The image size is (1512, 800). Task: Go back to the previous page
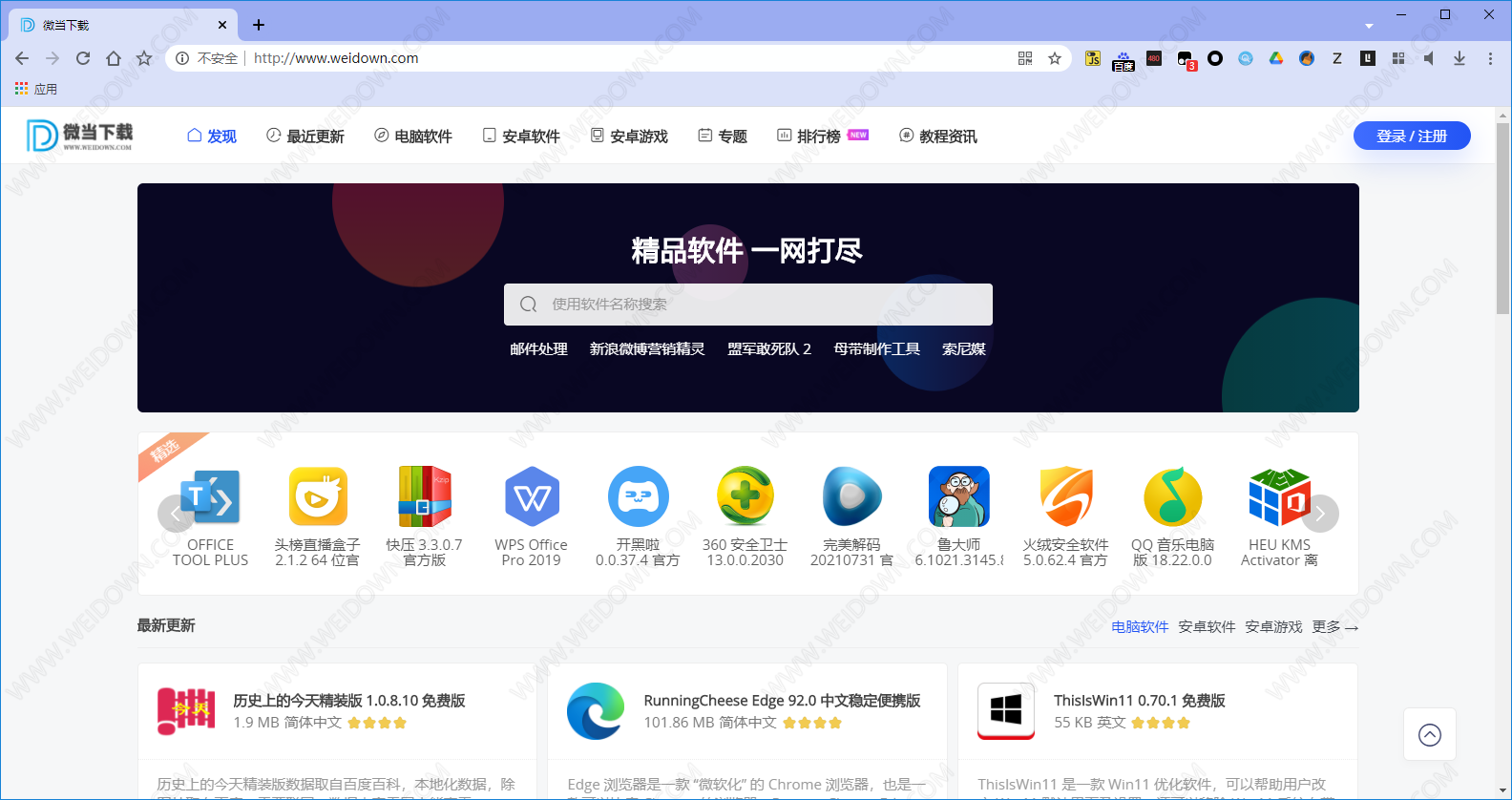click(x=22, y=58)
